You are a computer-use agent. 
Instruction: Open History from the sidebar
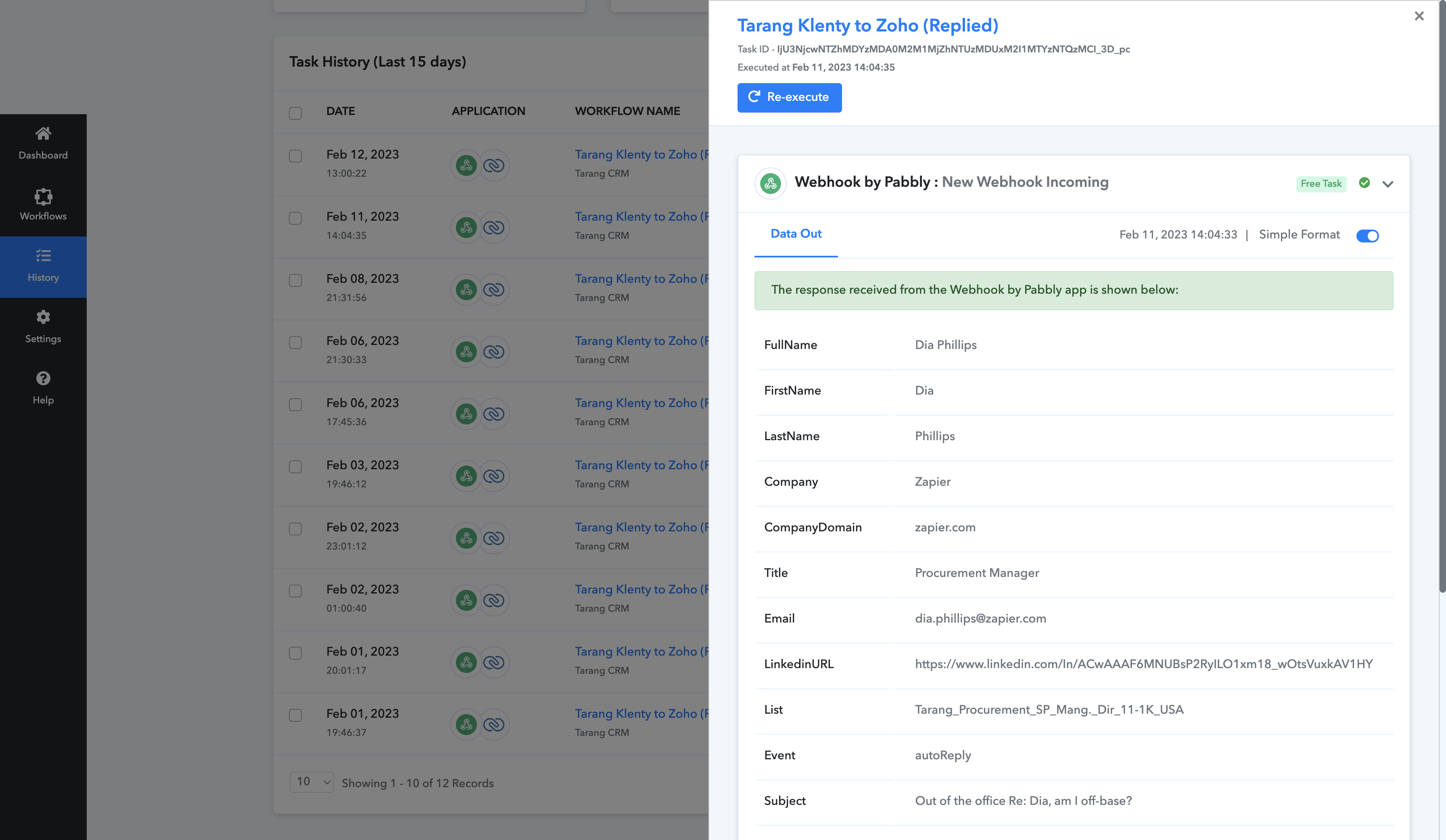point(43,267)
